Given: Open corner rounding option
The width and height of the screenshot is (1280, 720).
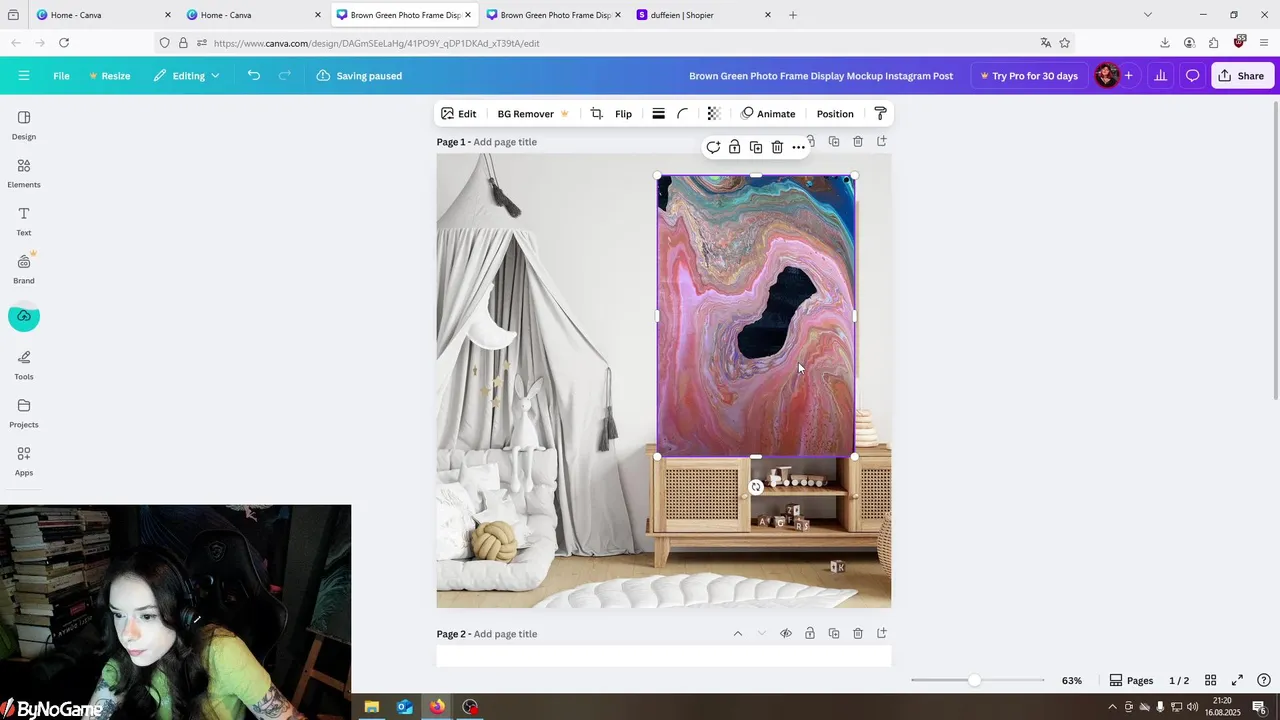Looking at the screenshot, I should point(683,114).
